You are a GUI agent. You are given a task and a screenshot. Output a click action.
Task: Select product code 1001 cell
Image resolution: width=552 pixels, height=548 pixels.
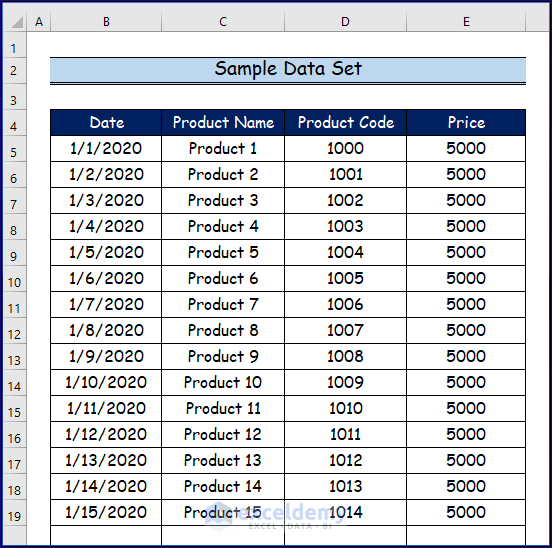click(x=345, y=175)
